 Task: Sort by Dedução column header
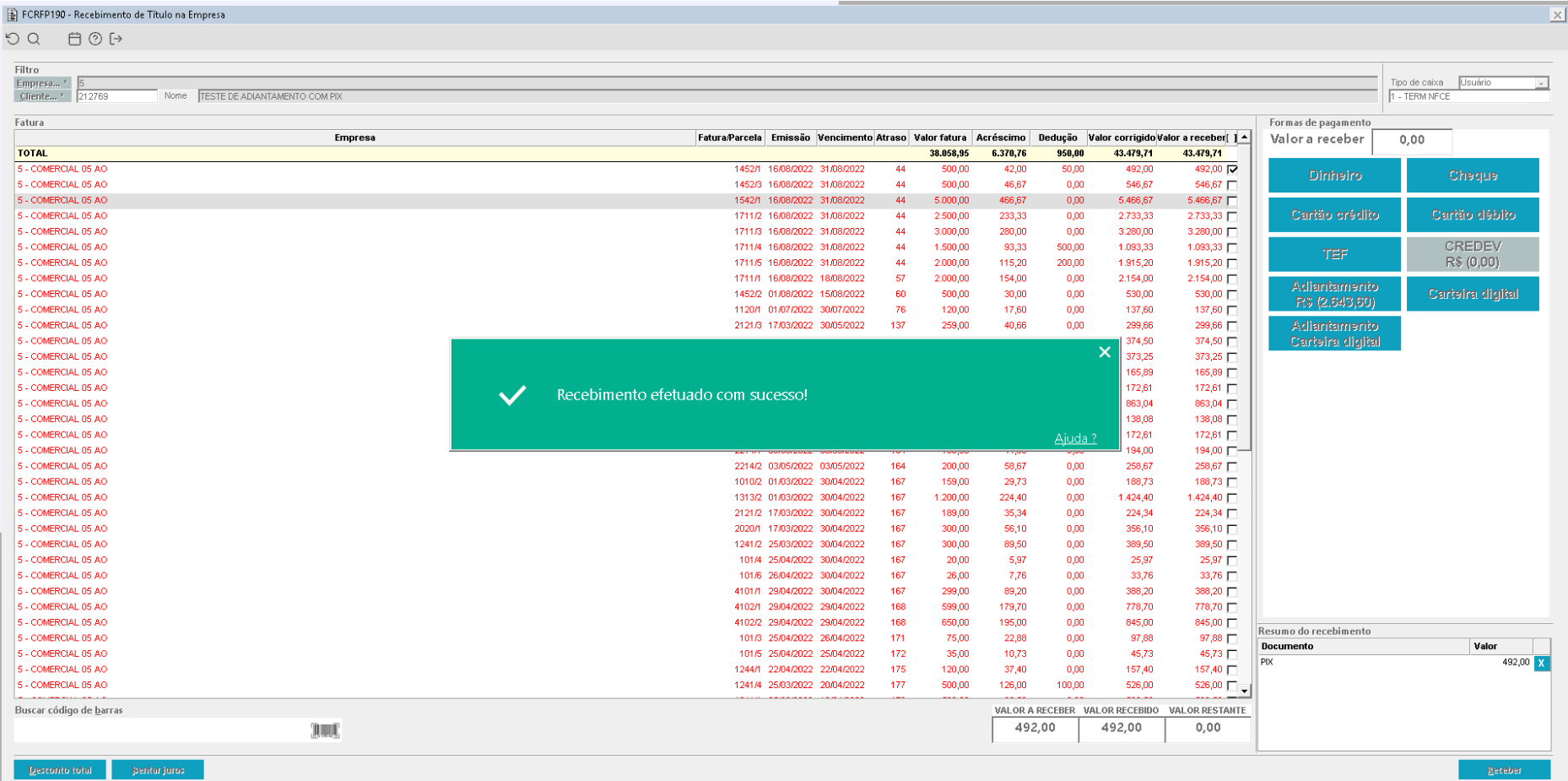tap(1058, 138)
